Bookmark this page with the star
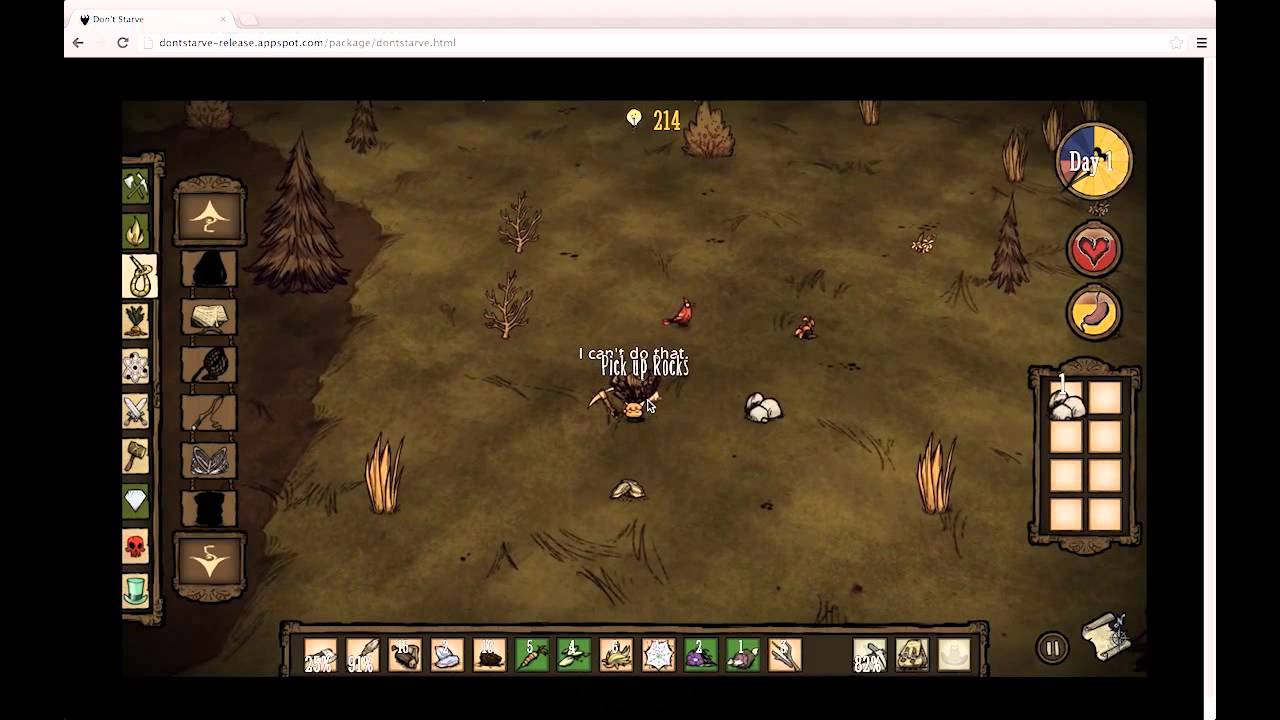This screenshot has height=720, width=1280. pos(1176,43)
